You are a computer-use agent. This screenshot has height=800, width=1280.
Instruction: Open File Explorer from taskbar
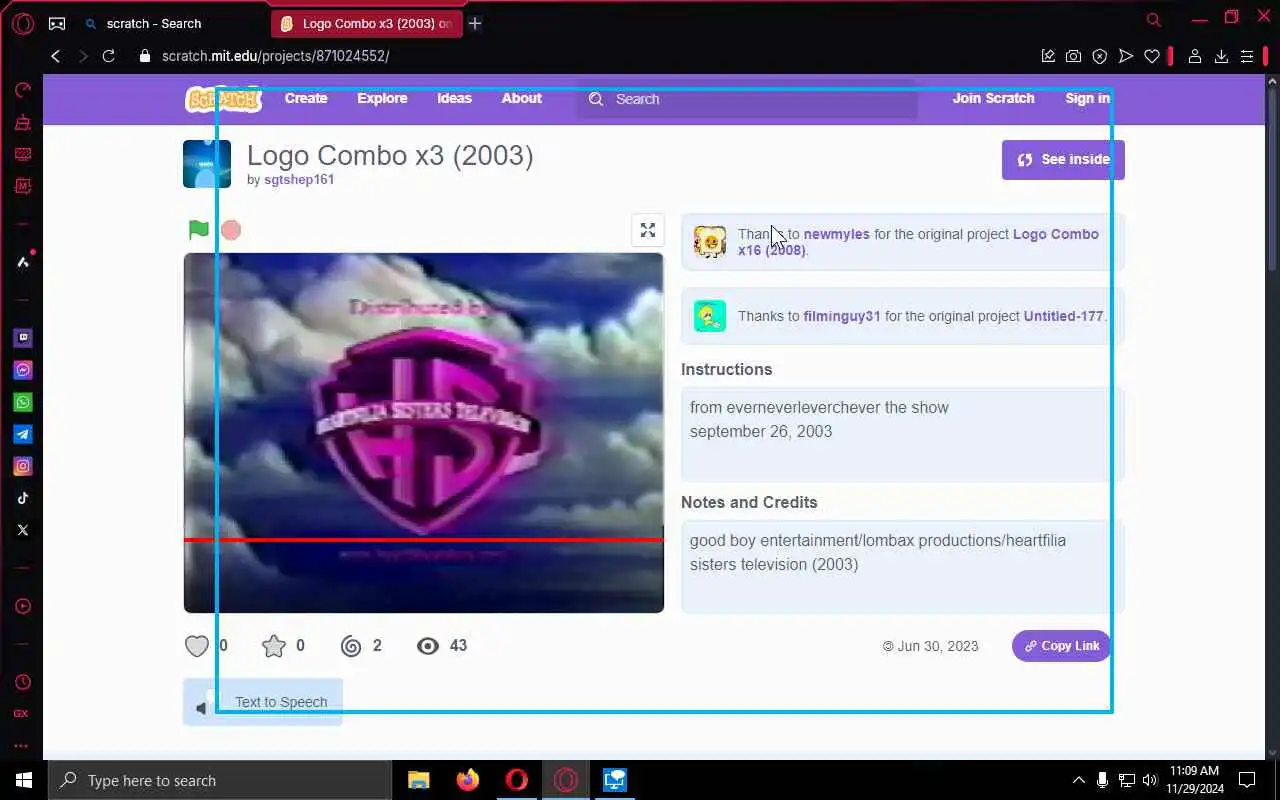coord(418,780)
